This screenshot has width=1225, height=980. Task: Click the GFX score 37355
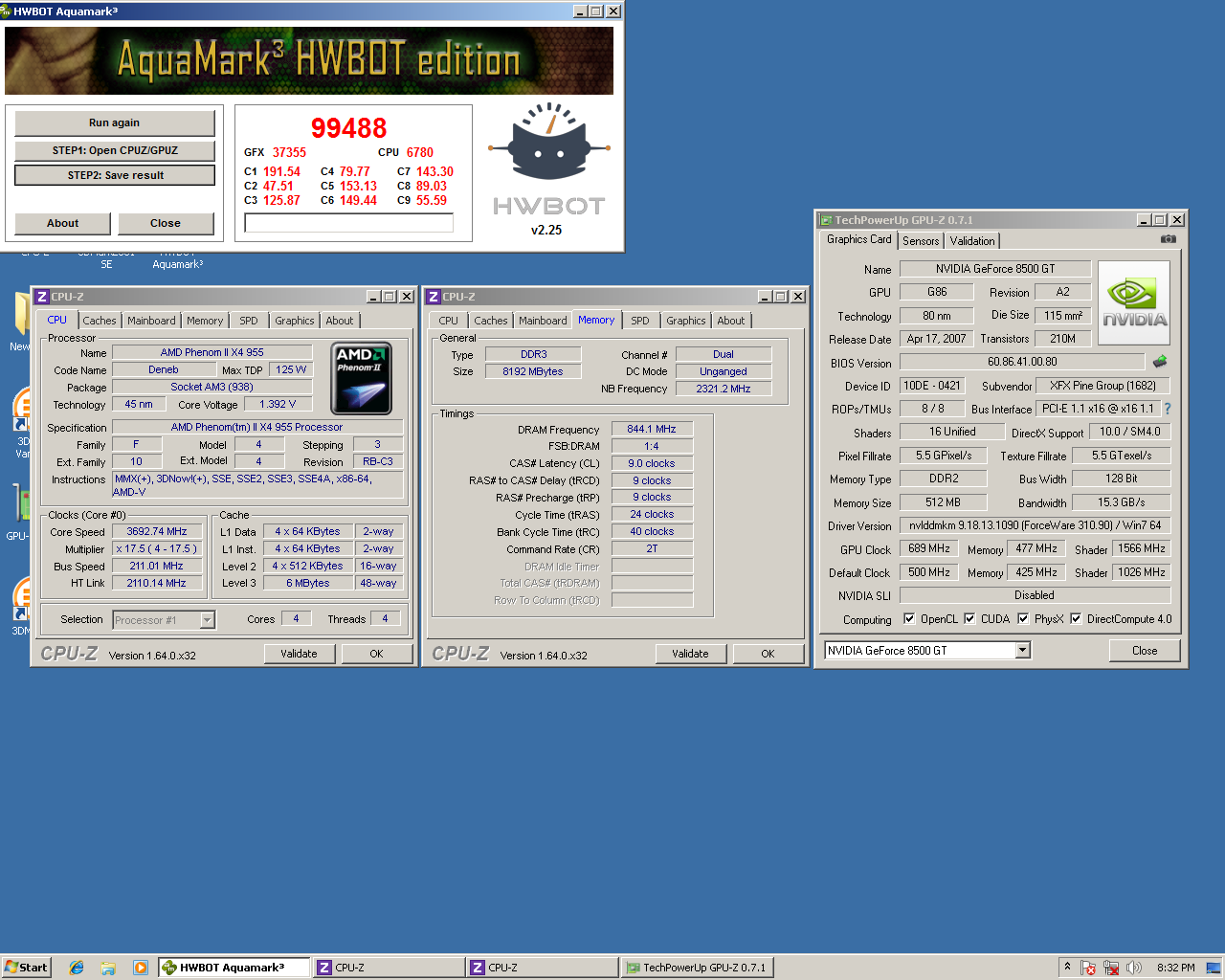(x=289, y=152)
